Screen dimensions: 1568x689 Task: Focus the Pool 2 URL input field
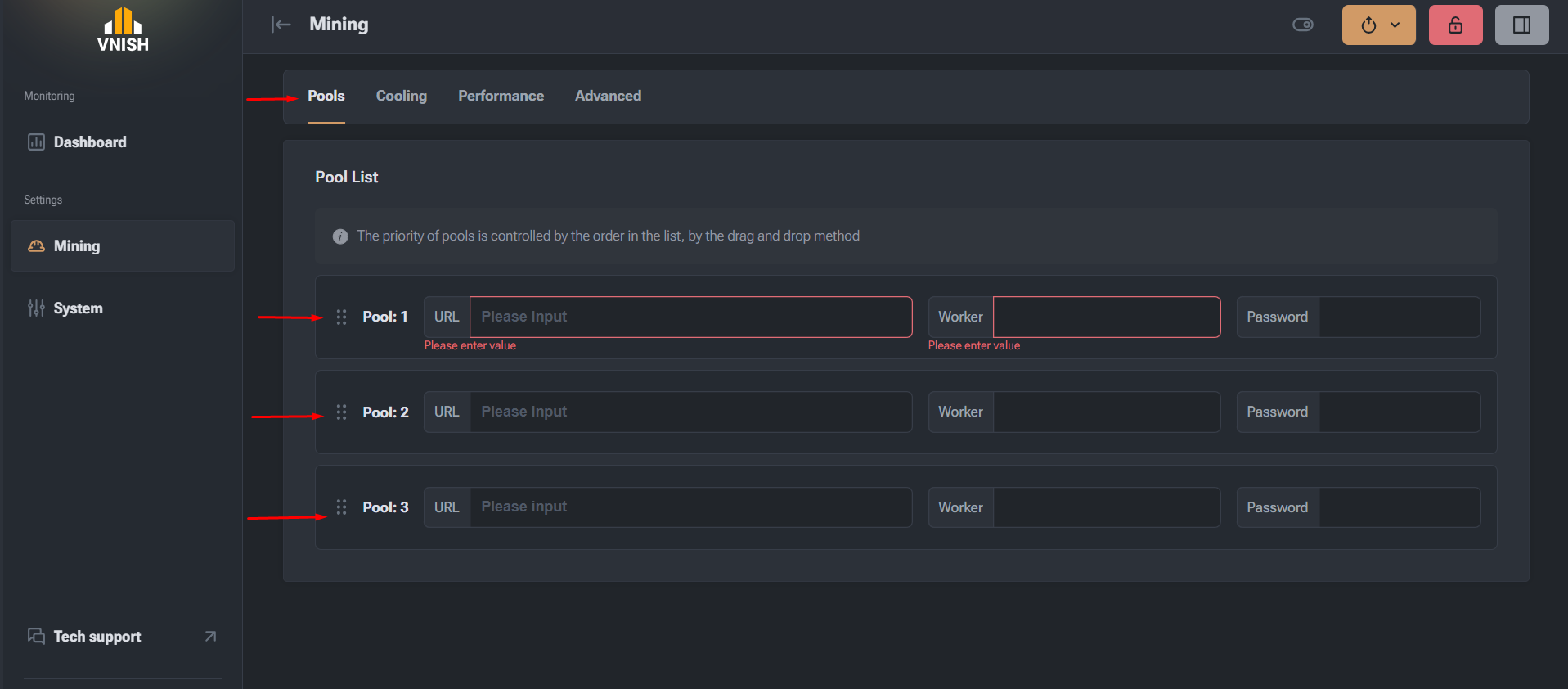click(x=691, y=412)
